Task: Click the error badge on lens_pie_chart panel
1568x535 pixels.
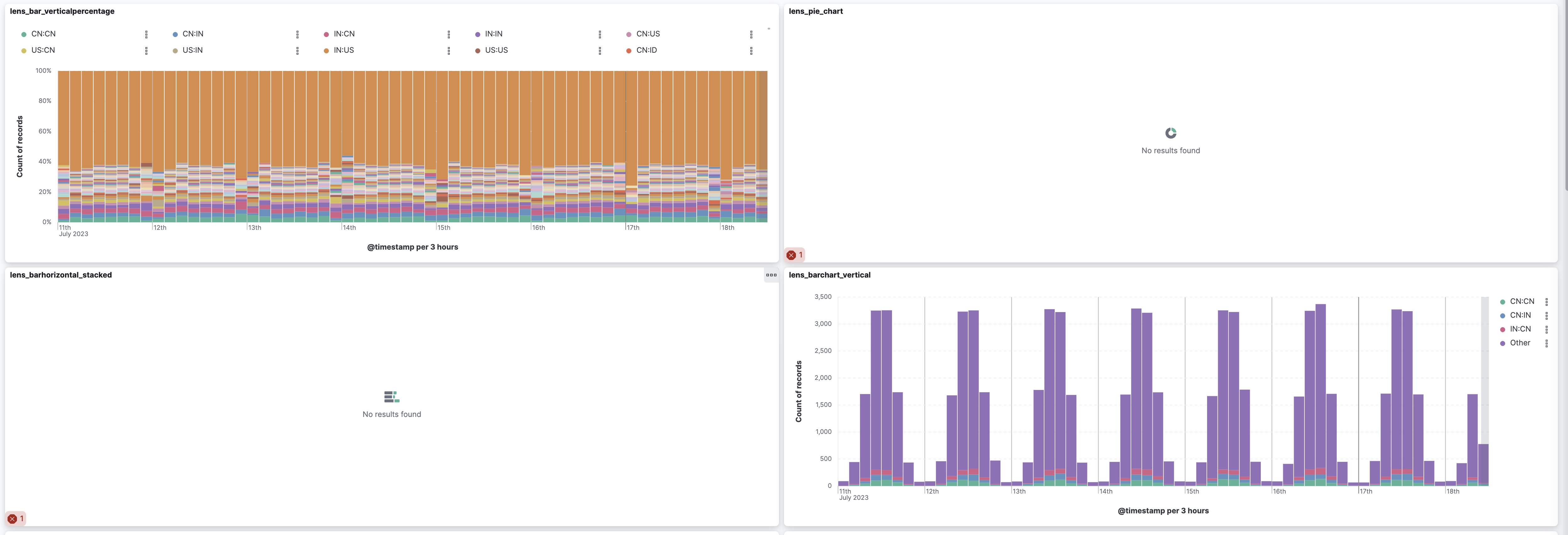Action: (794, 255)
